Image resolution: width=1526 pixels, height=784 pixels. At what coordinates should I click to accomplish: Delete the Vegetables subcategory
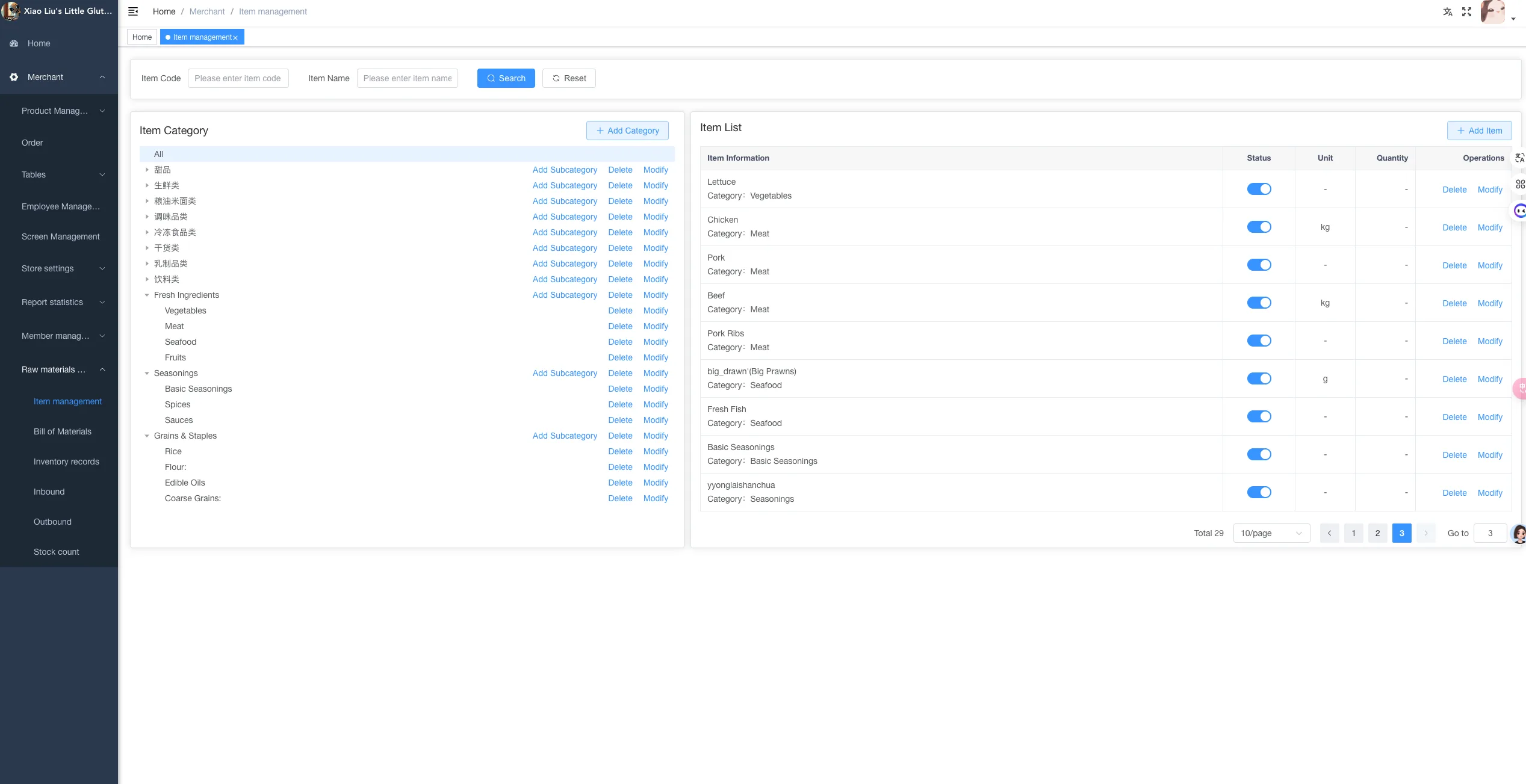pyautogui.click(x=620, y=310)
